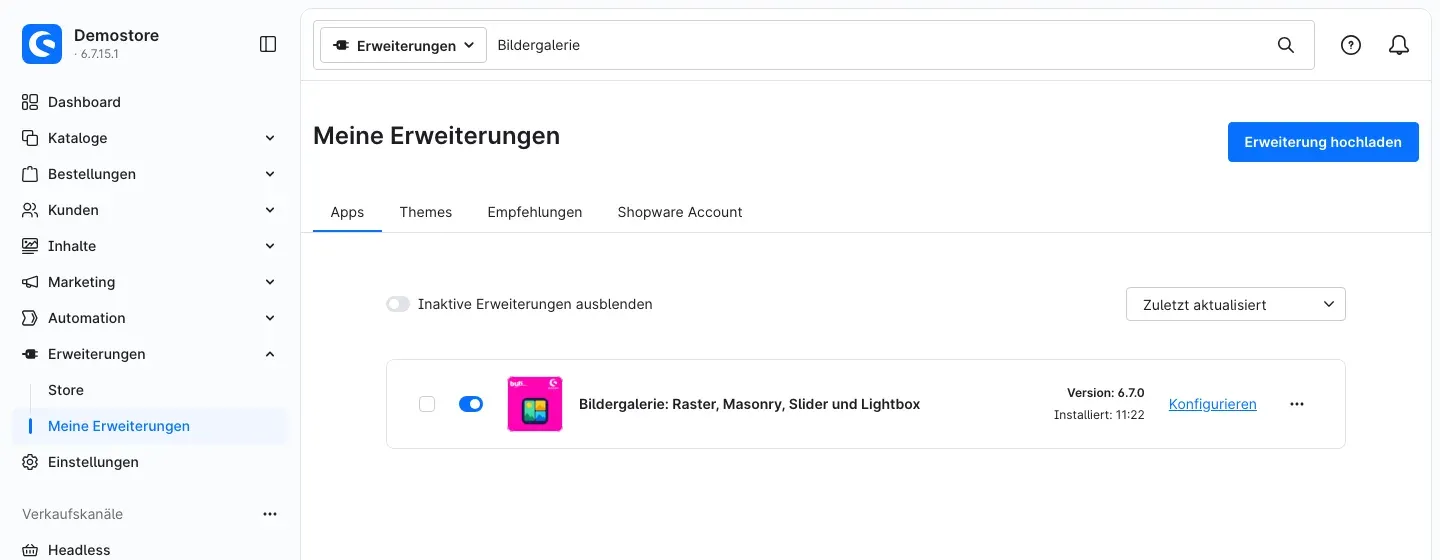The height and width of the screenshot is (560, 1440).
Task: Expand Automation menu chevron
Action: click(x=270, y=318)
